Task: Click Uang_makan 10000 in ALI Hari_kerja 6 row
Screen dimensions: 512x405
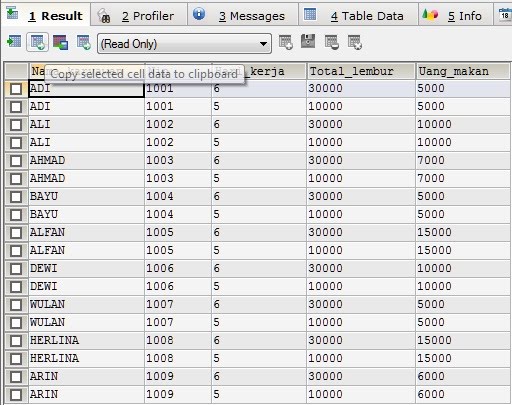Action: coord(463,124)
